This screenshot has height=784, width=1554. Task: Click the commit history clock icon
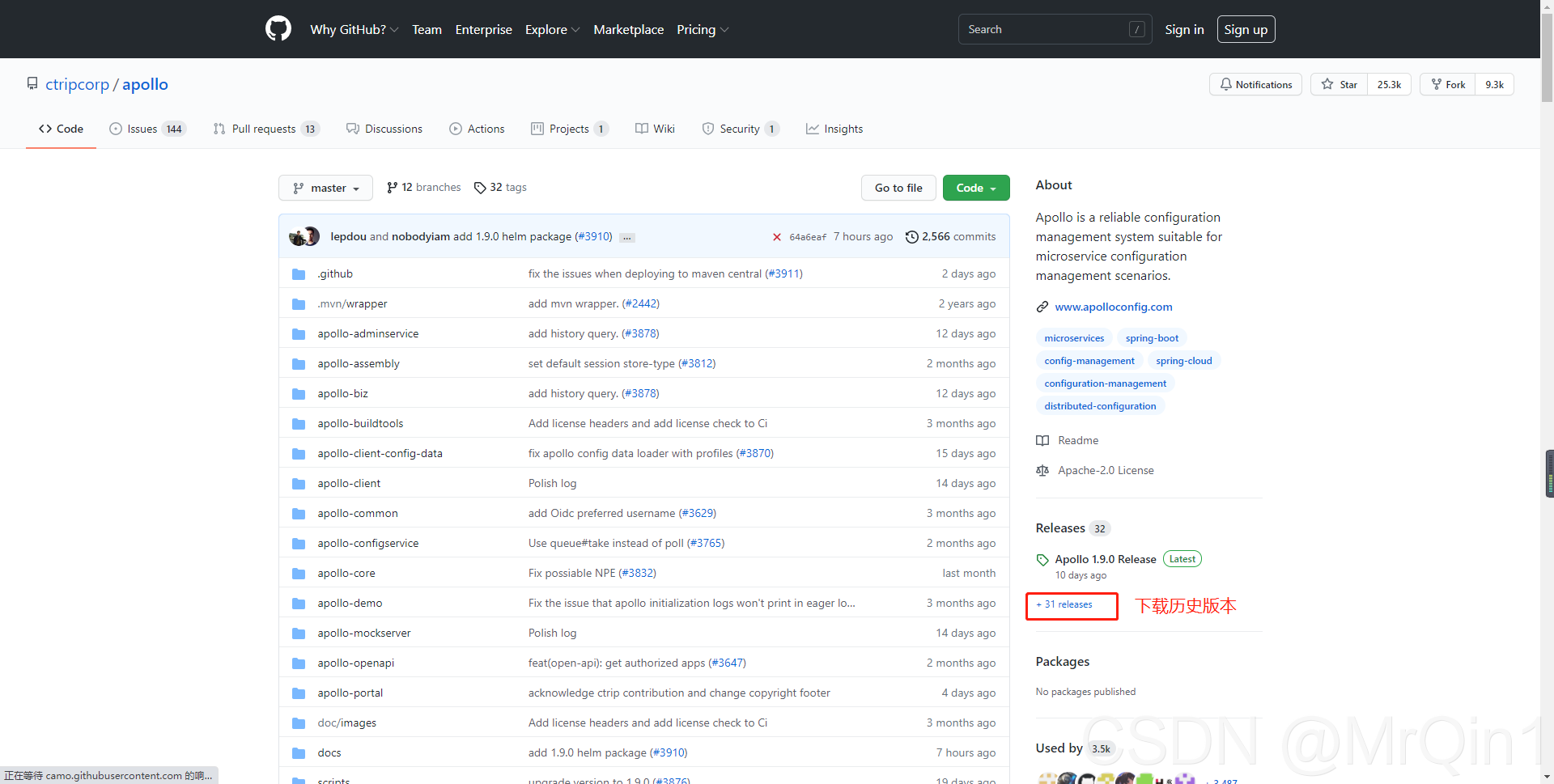point(912,237)
